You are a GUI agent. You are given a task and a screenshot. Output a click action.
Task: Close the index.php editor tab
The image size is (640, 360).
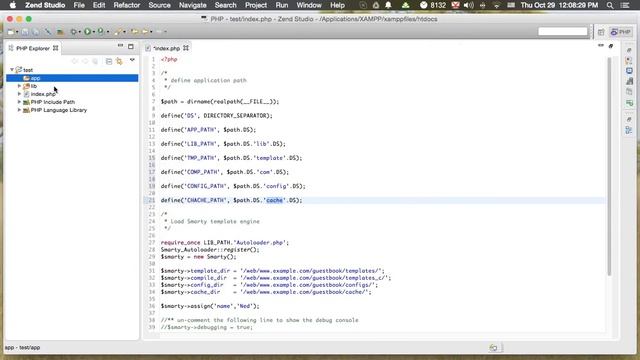(x=186, y=48)
